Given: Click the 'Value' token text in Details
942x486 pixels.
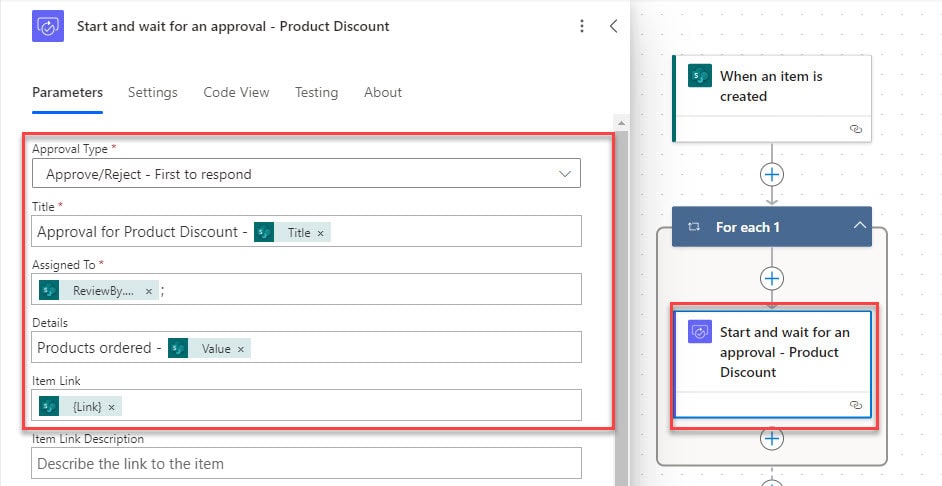Looking at the screenshot, I should coord(216,348).
